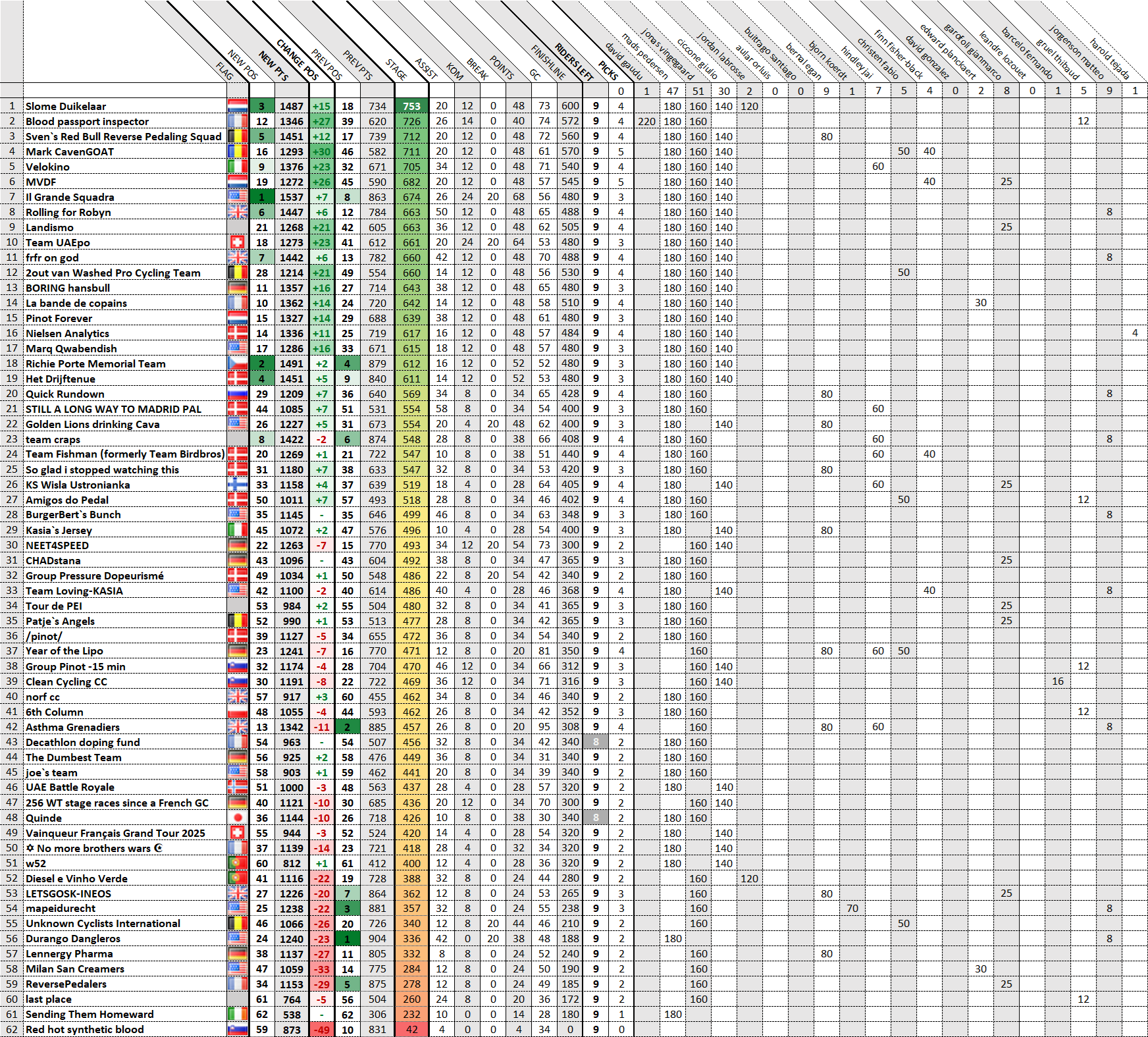Click the flag next to Diesel e Vinho Verde
1148x1037 pixels.
click(238, 878)
